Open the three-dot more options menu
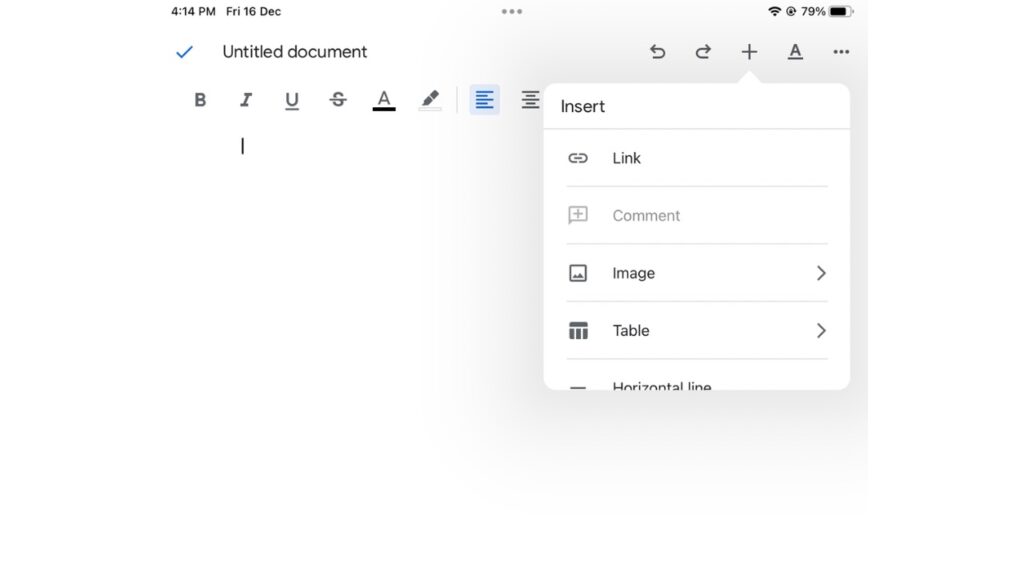The height and width of the screenshot is (576, 1024). (841, 52)
